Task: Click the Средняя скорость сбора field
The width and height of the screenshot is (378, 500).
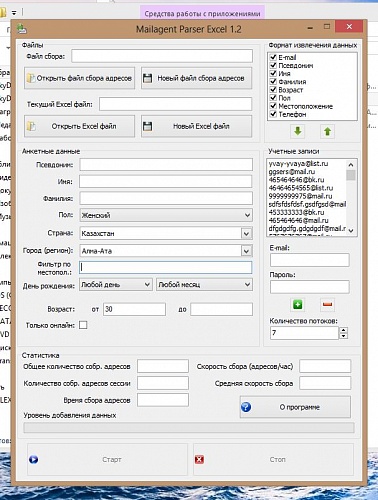Action: 325,383
